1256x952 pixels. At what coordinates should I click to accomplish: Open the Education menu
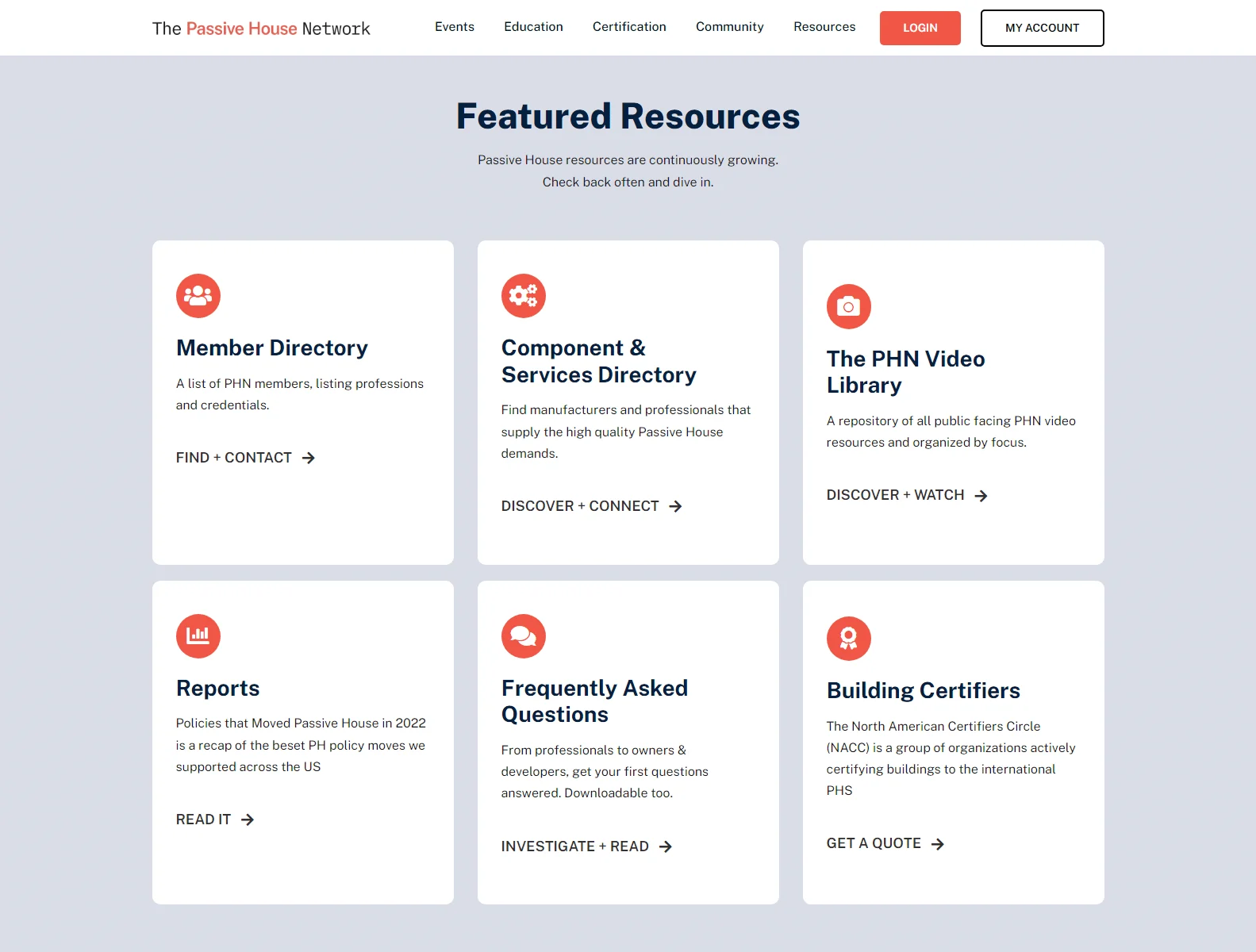point(533,27)
